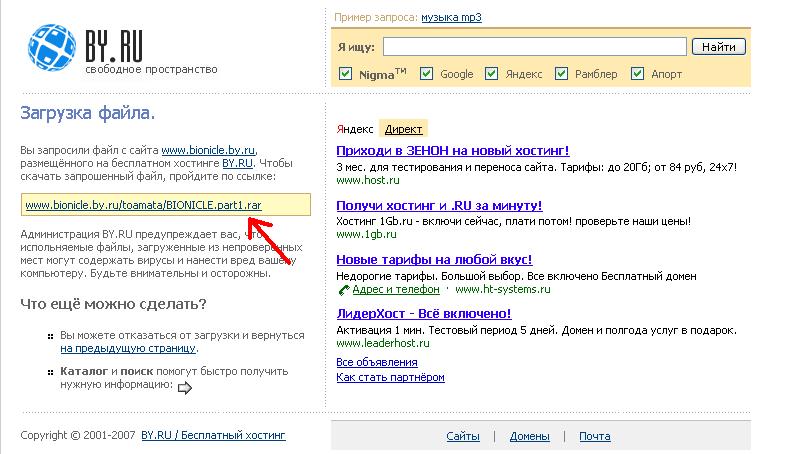793x454 pixels.
Task: Open the 'ЛидерХост - Всё включено!' ad
Action: click(424, 314)
